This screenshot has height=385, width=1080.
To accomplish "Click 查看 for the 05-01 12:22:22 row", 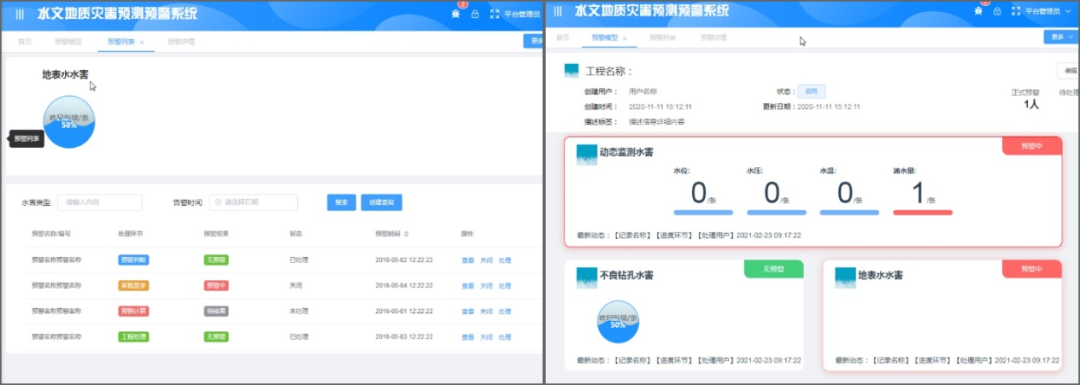I will [468, 311].
